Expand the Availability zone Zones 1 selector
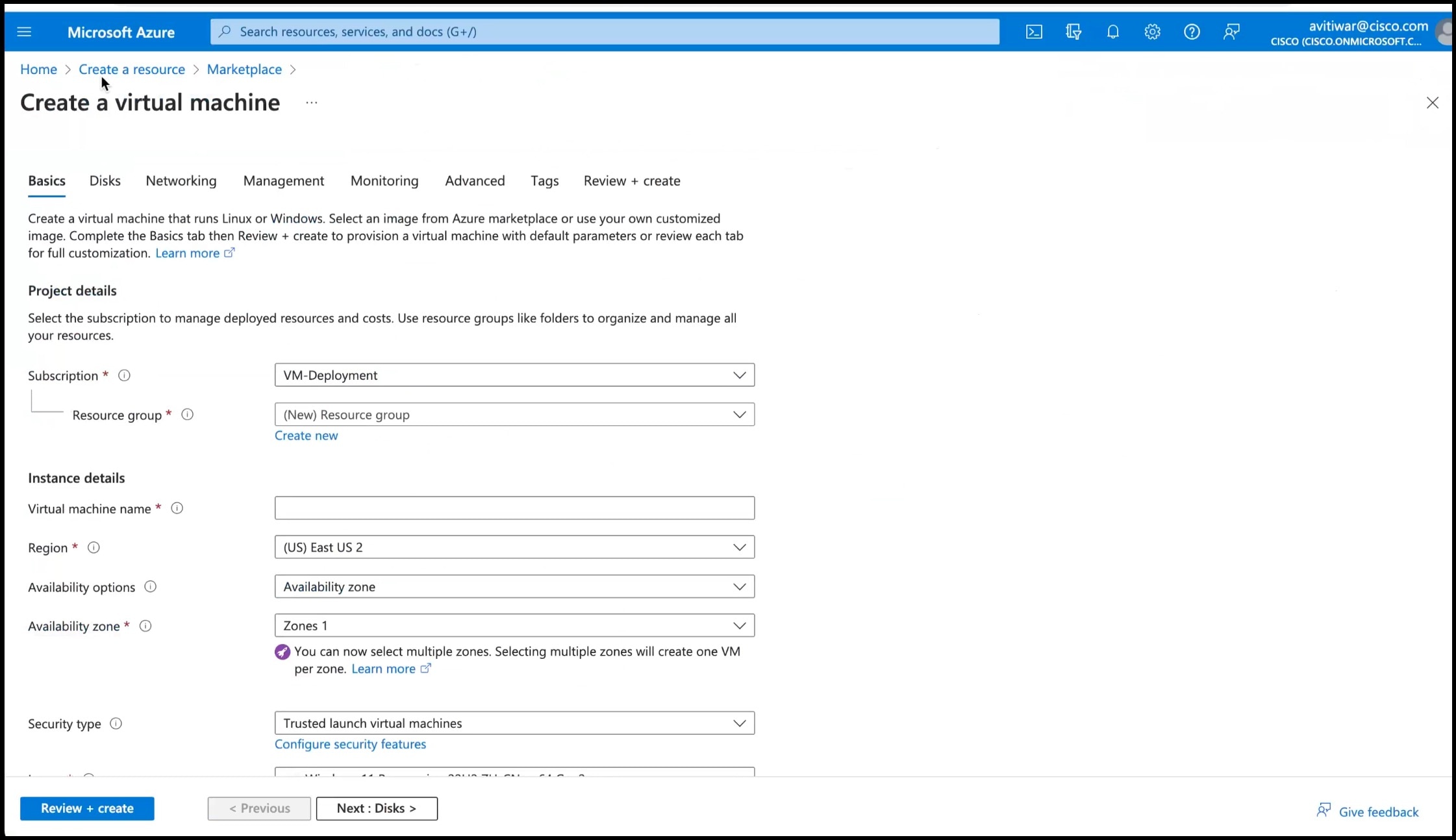This screenshot has height=840, width=1456. [x=514, y=625]
